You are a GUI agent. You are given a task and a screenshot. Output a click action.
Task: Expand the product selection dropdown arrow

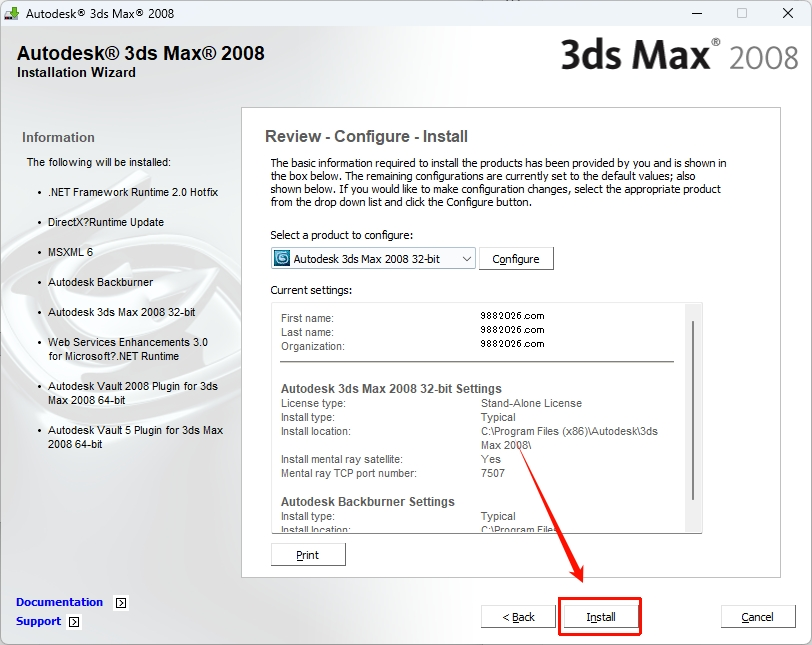[x=466, y=259]
